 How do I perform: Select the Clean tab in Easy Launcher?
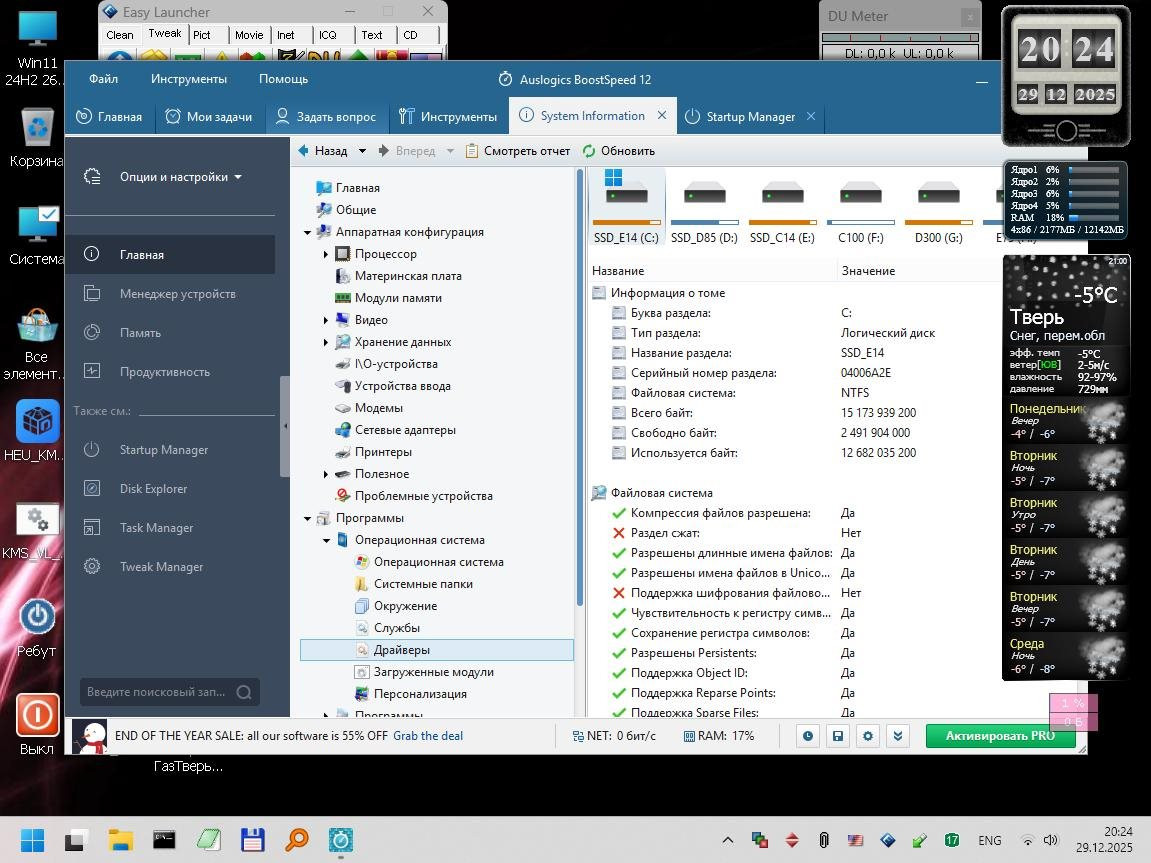[120, 34]
